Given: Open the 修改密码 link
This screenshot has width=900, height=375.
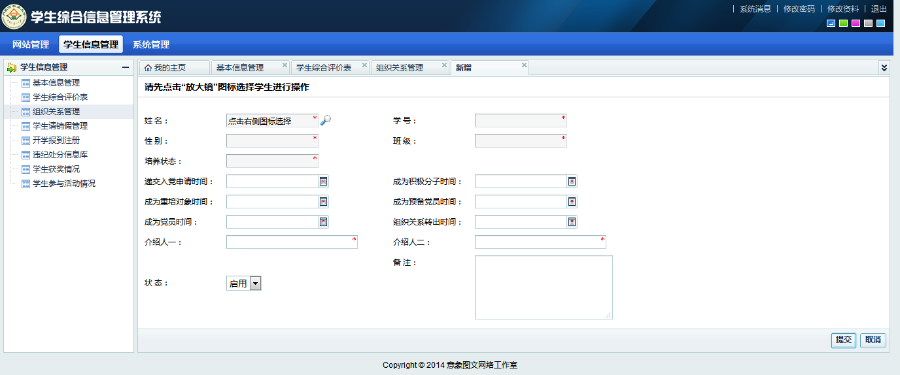Looking at the screenshot, I should pyautogui.click(x=799, y=9).
